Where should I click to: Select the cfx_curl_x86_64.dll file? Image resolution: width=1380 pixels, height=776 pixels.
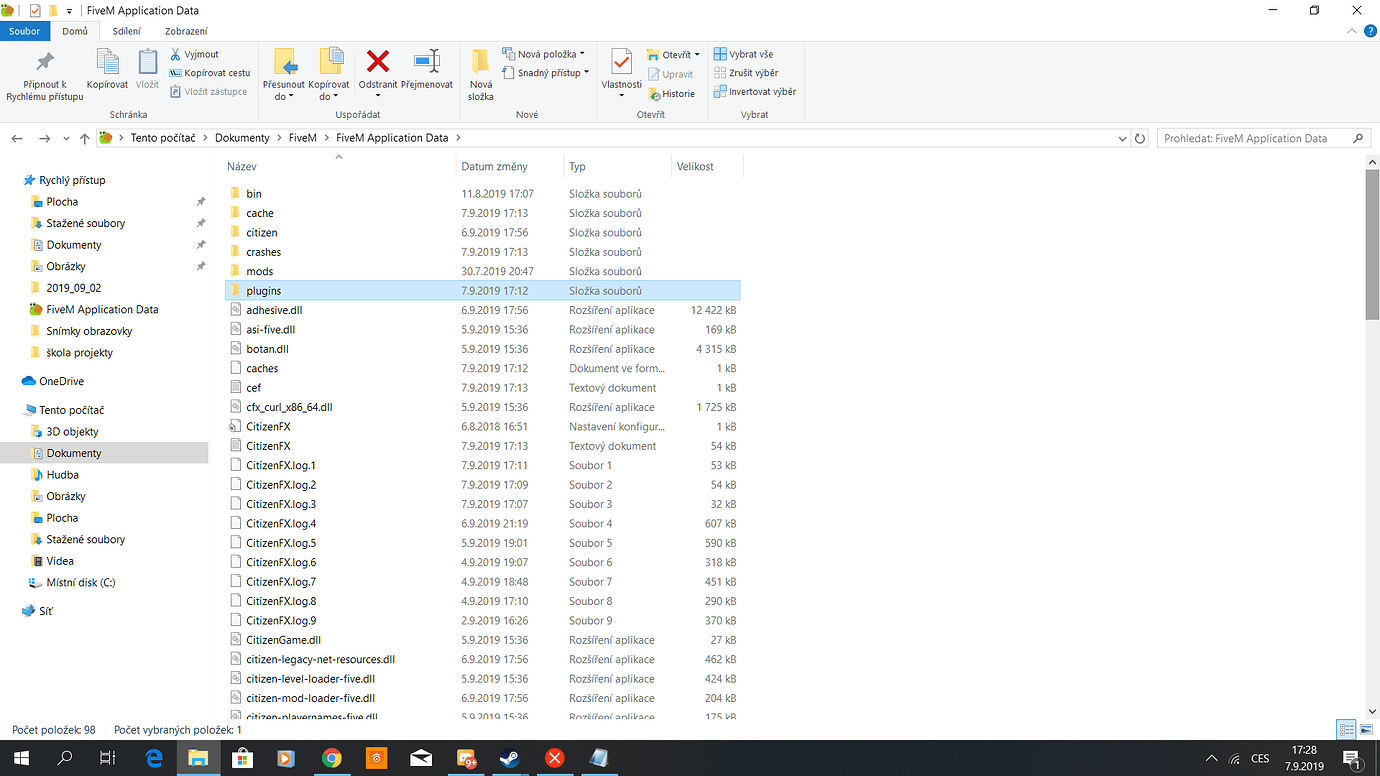pyautogui.click(x=289, y=407)
